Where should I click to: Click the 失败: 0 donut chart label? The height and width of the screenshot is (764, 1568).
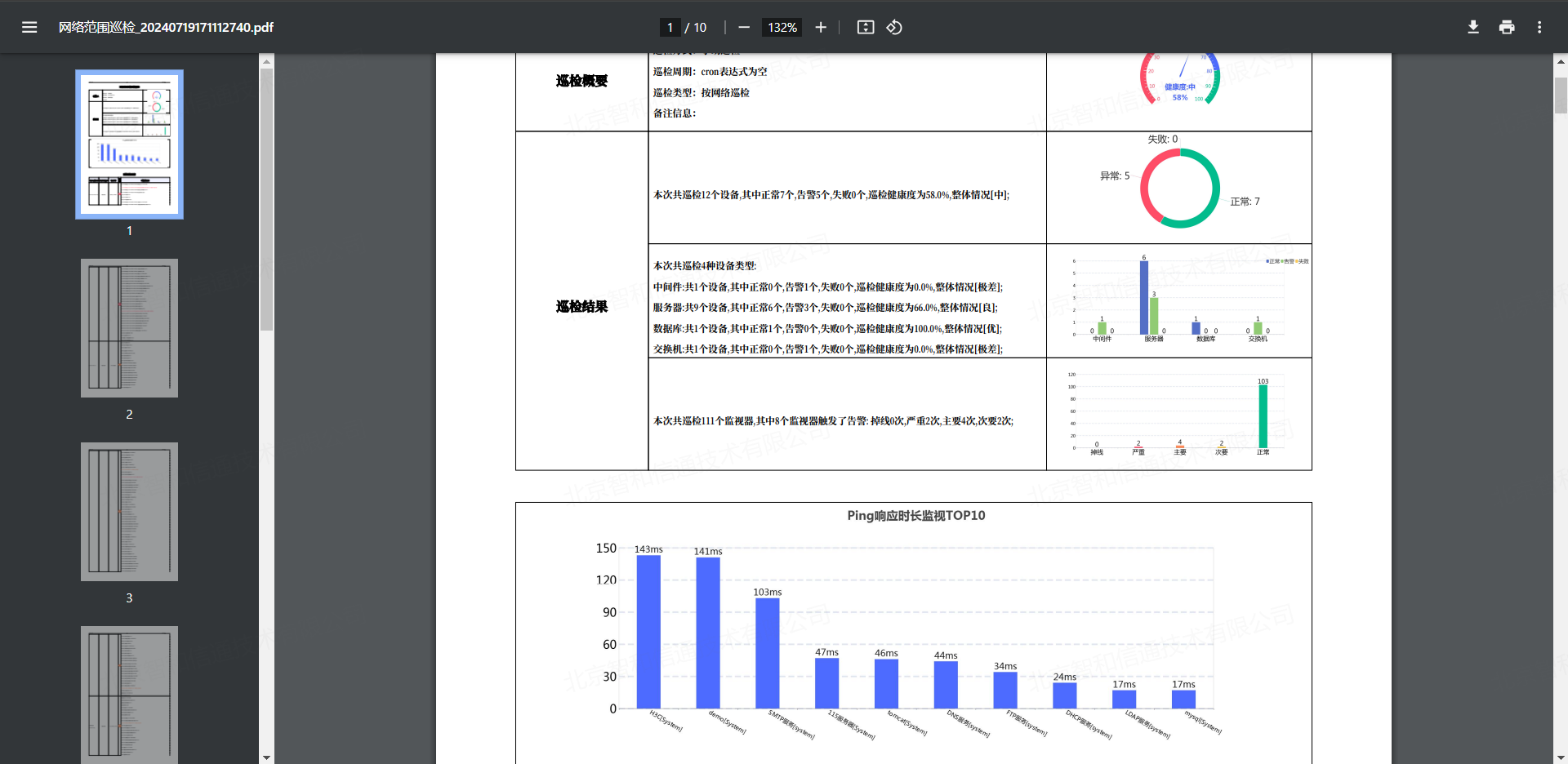[1163, 139]
